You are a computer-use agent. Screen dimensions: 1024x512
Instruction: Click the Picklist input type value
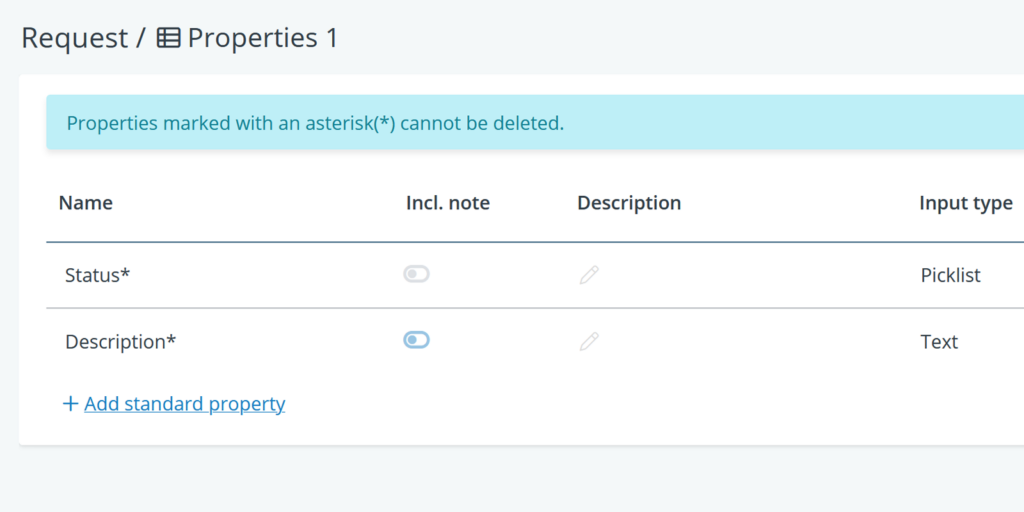click(950, 275)
